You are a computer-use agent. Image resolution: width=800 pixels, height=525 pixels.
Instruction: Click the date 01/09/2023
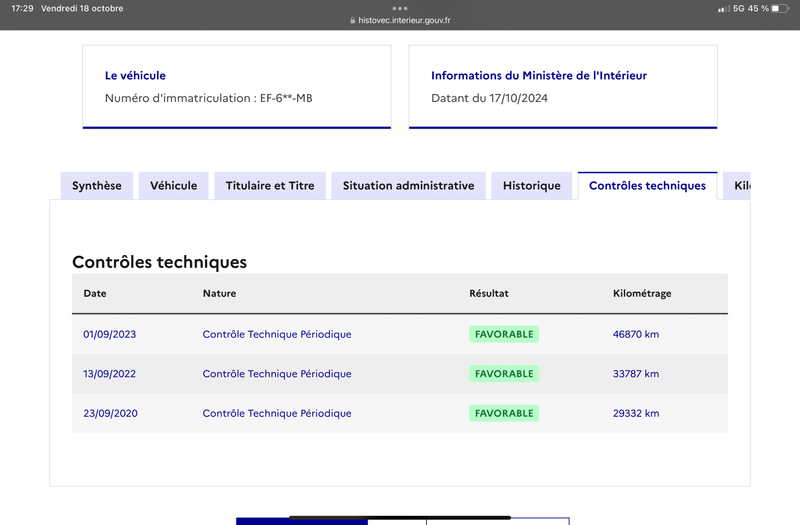click(x=110, y=334)
